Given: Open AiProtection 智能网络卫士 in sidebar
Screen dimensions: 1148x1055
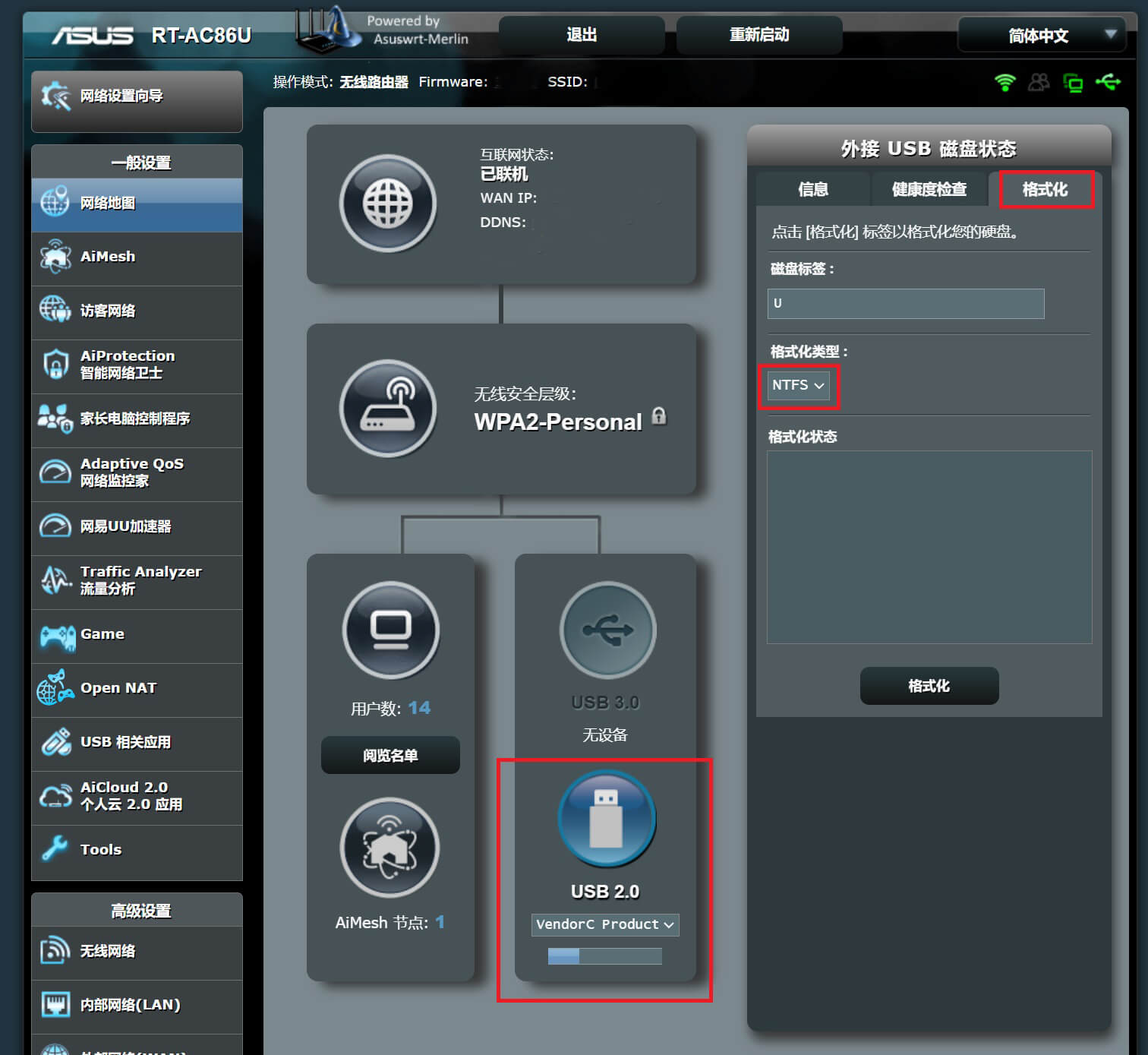Looking at the screenshot, I should point(137,365).
